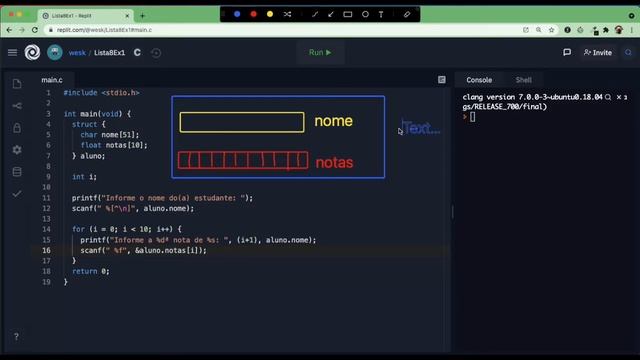640x360 pixels.
Task: Invite collaborators
Action: (598, 53)
